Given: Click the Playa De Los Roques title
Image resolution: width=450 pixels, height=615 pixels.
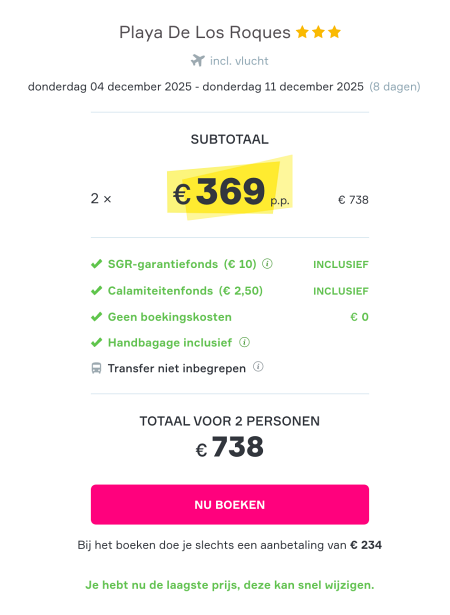Looking at the screenshot, I should tap(205, 33).
